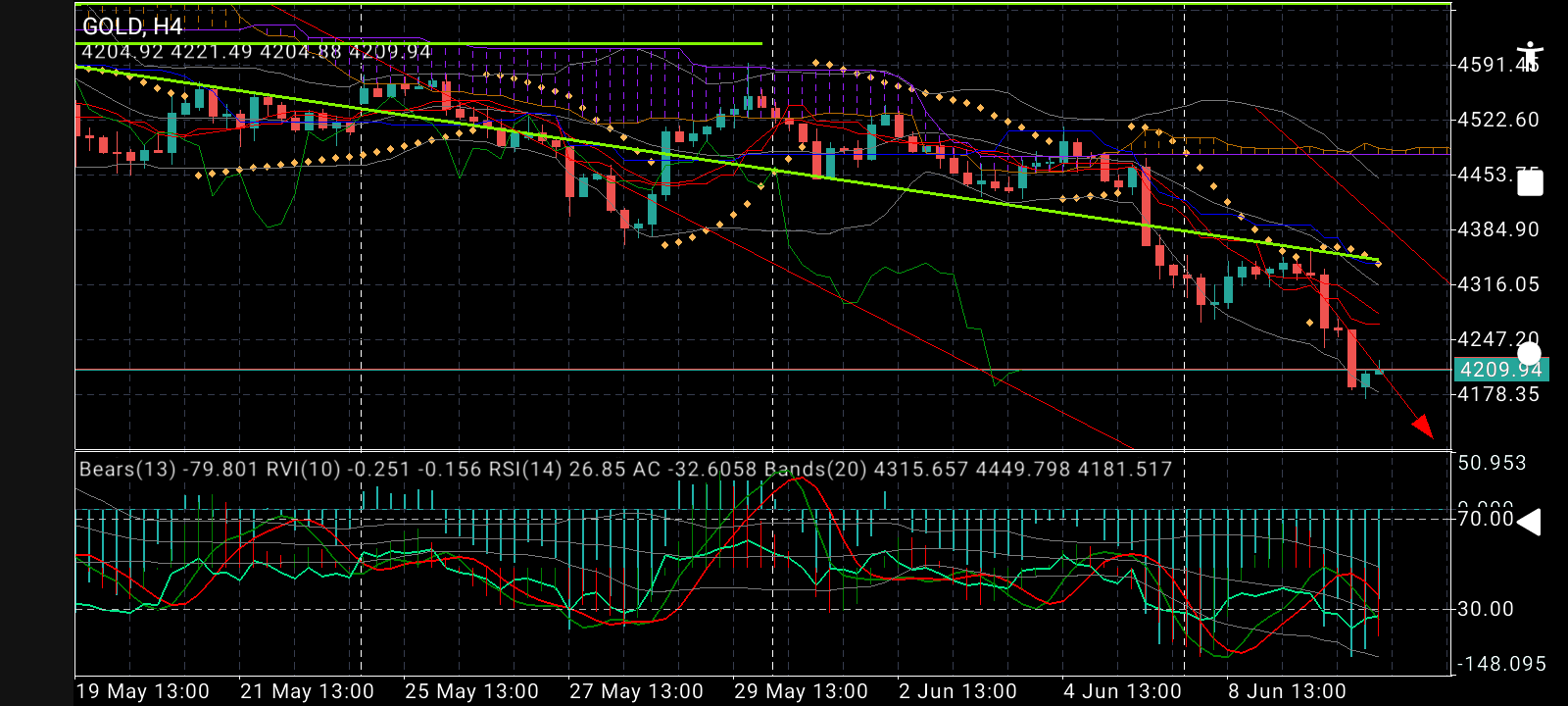Tap the accessibility person icon
Viewport: 1568px width, 706px height.
[x=1529, y=57]
